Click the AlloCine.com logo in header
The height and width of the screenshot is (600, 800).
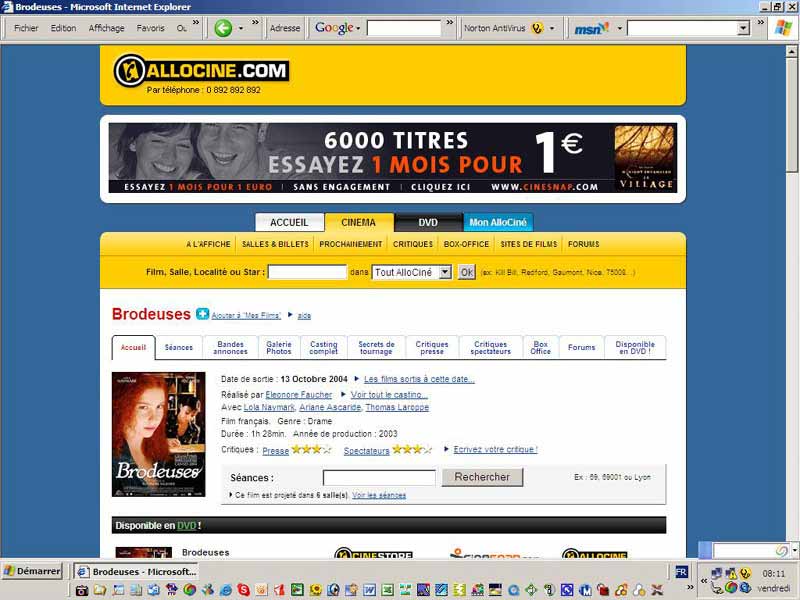(x=201, y=70)
